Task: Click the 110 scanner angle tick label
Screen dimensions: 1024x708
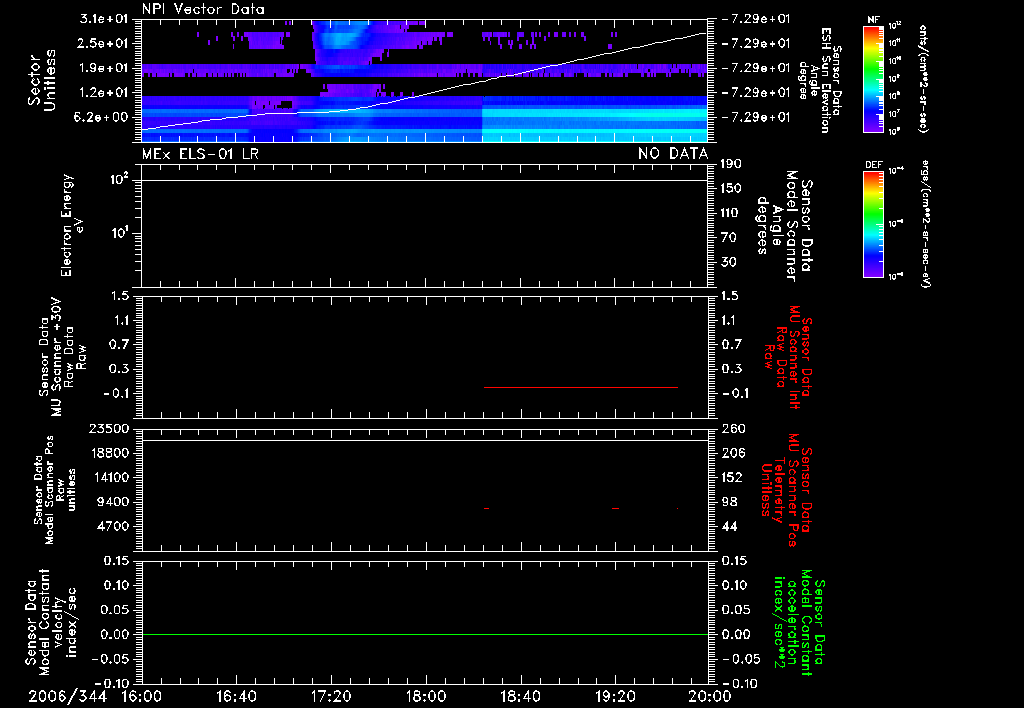Action: (x=731, y=213)
